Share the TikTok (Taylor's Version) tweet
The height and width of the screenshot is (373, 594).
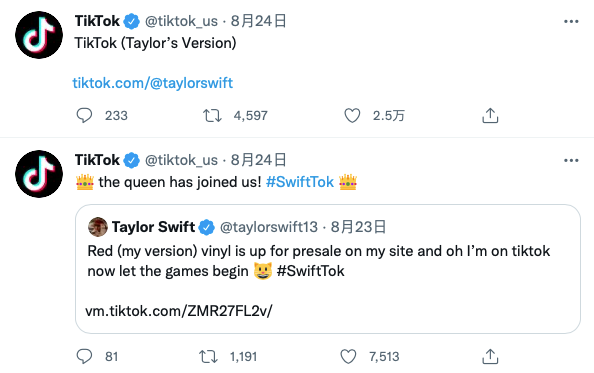pos(490,115)
